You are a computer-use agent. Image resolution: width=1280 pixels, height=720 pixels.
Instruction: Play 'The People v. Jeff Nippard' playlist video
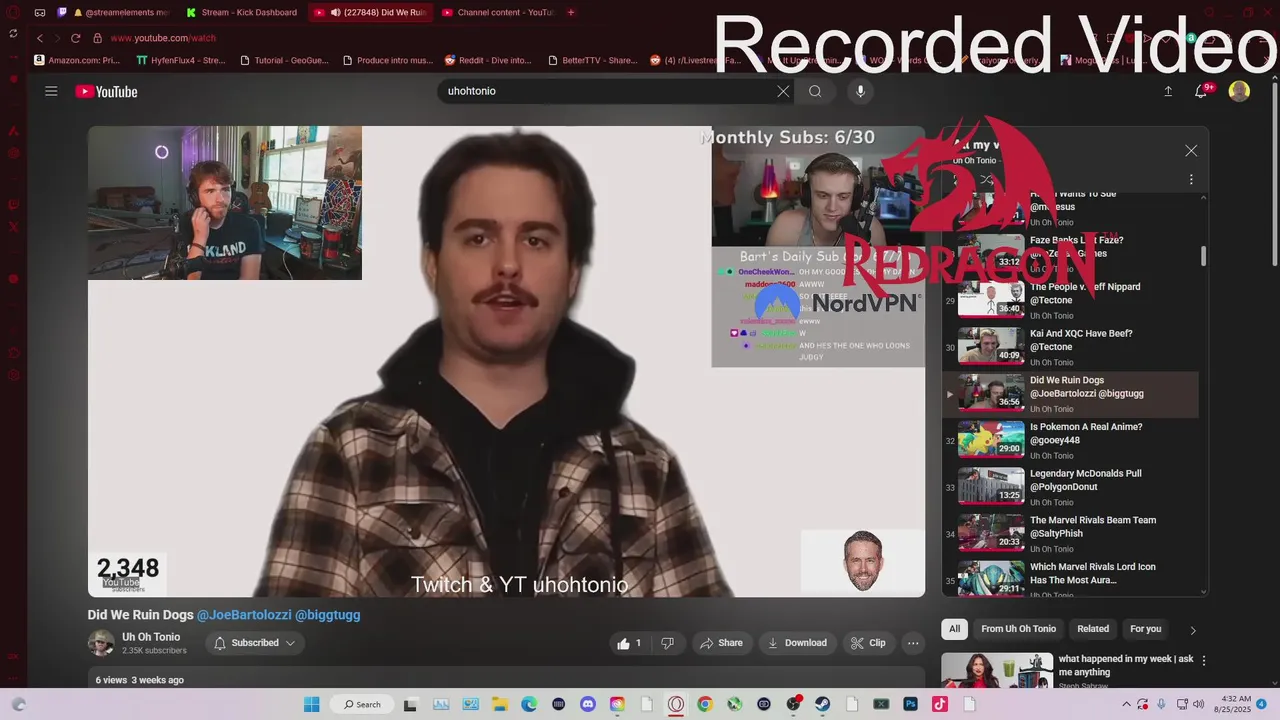click(x=1070, y=300)
